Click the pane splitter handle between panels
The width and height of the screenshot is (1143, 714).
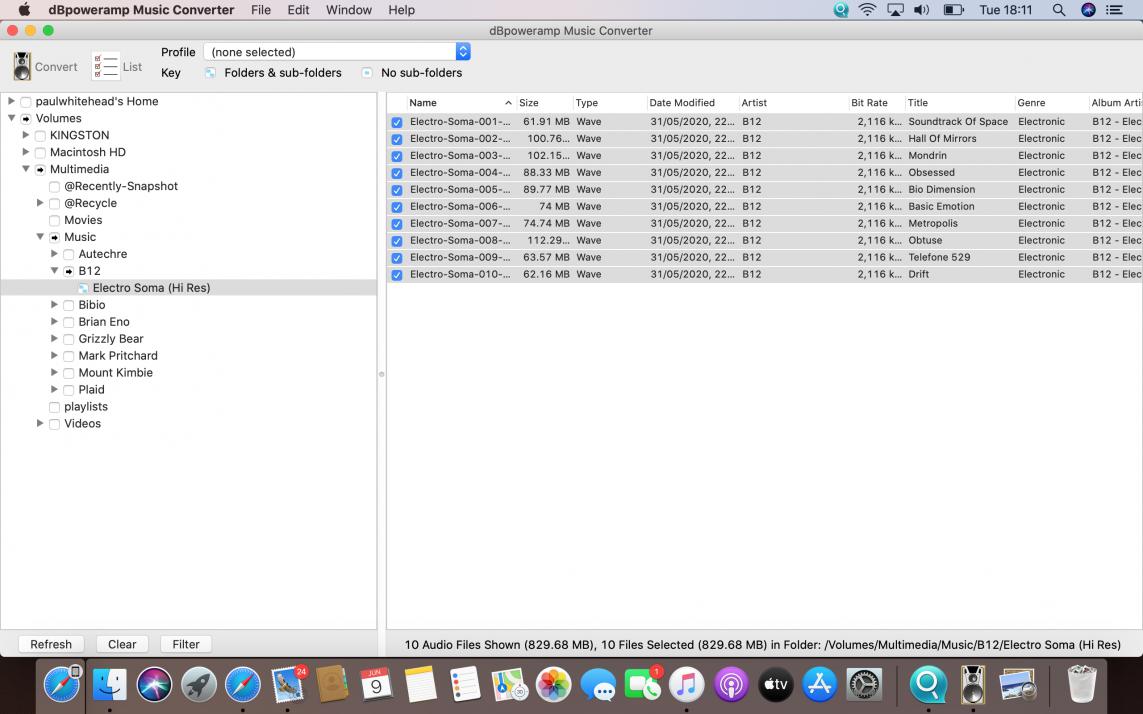pyautogui.click(x=381, y=374)
